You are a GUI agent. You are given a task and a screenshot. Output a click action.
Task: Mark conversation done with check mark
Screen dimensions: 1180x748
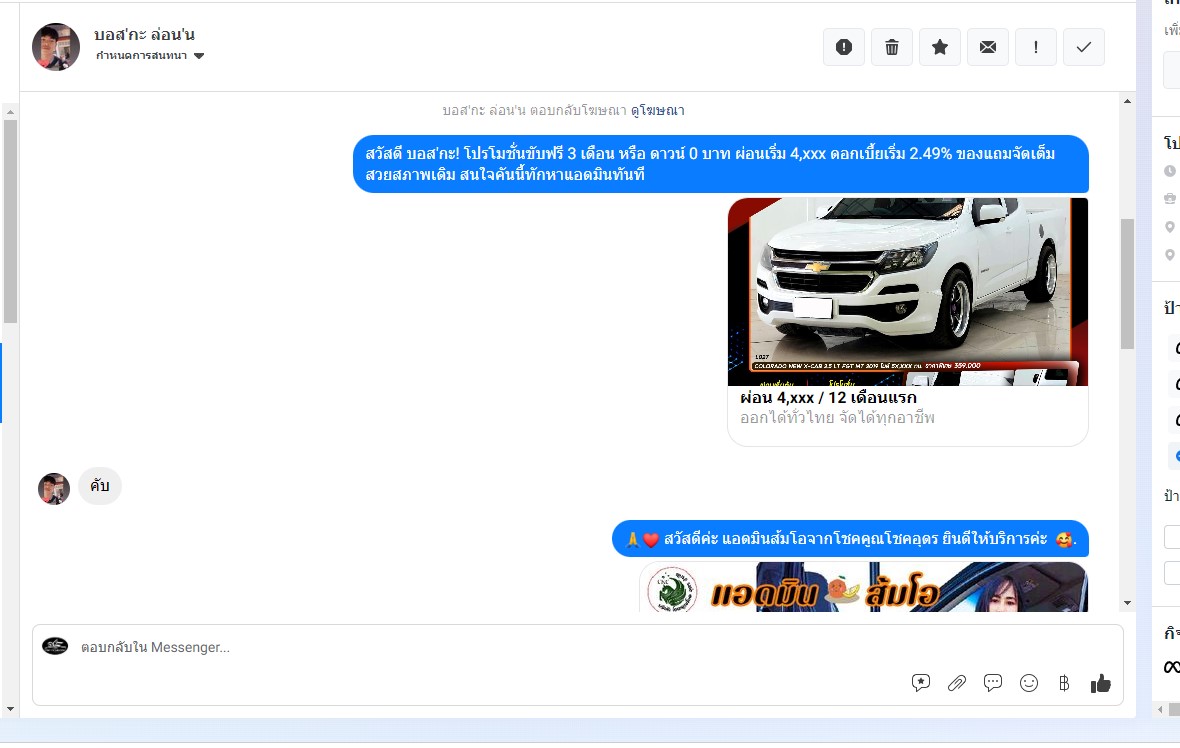pyautogui.click(x=1084, y=47)
